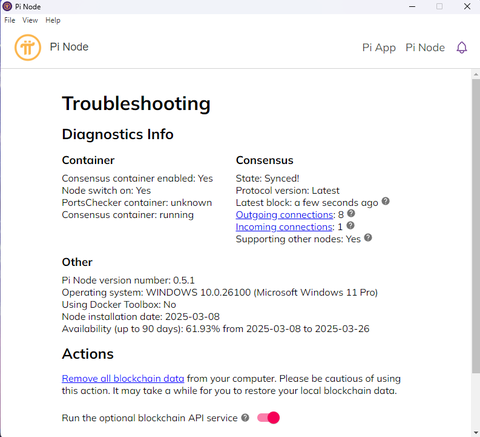The image size is (480, 437).
Task: Click the Availability 61.93% line
Action: click(216, 329)
